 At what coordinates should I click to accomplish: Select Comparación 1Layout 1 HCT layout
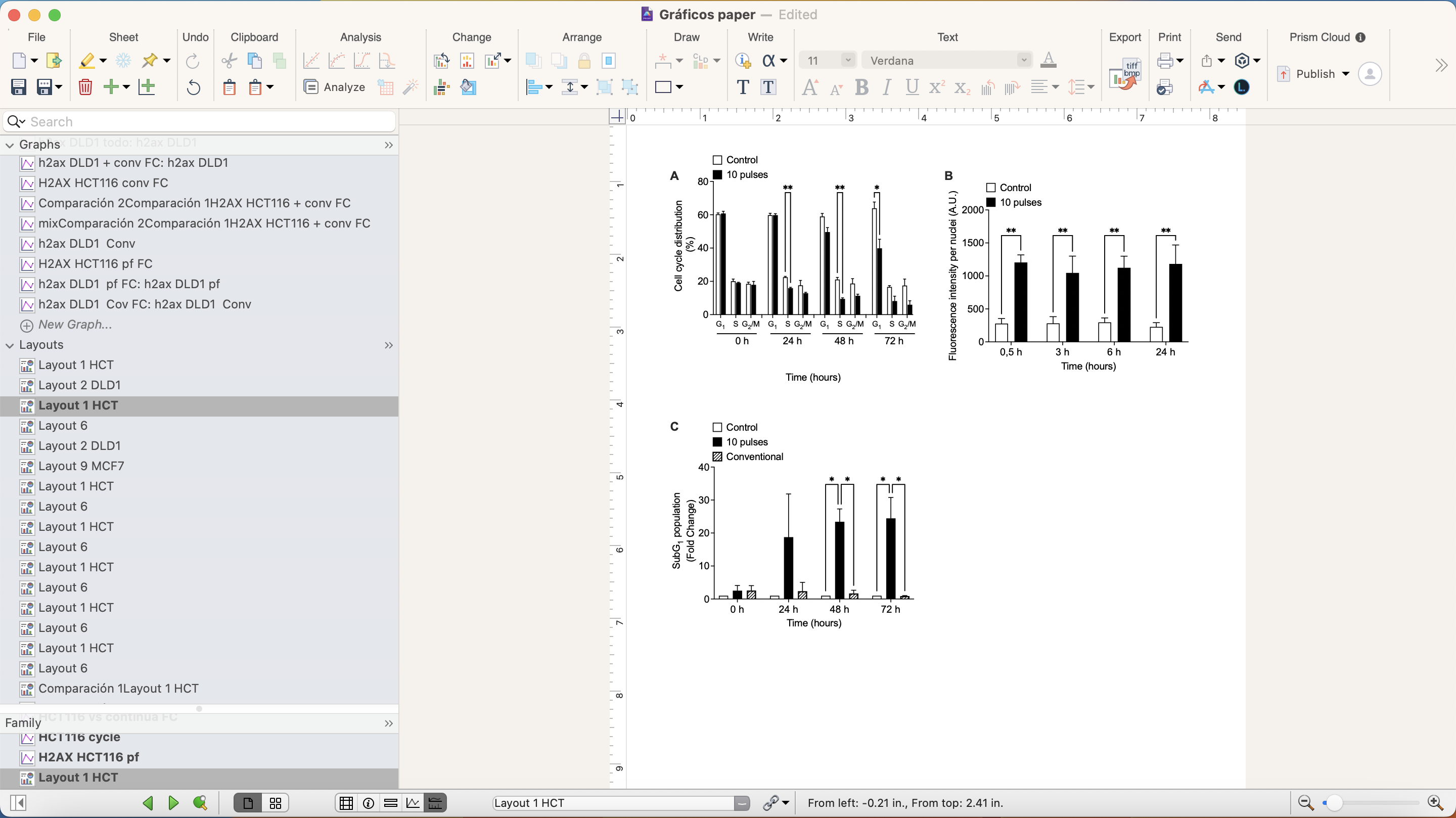tap(118, 688)
